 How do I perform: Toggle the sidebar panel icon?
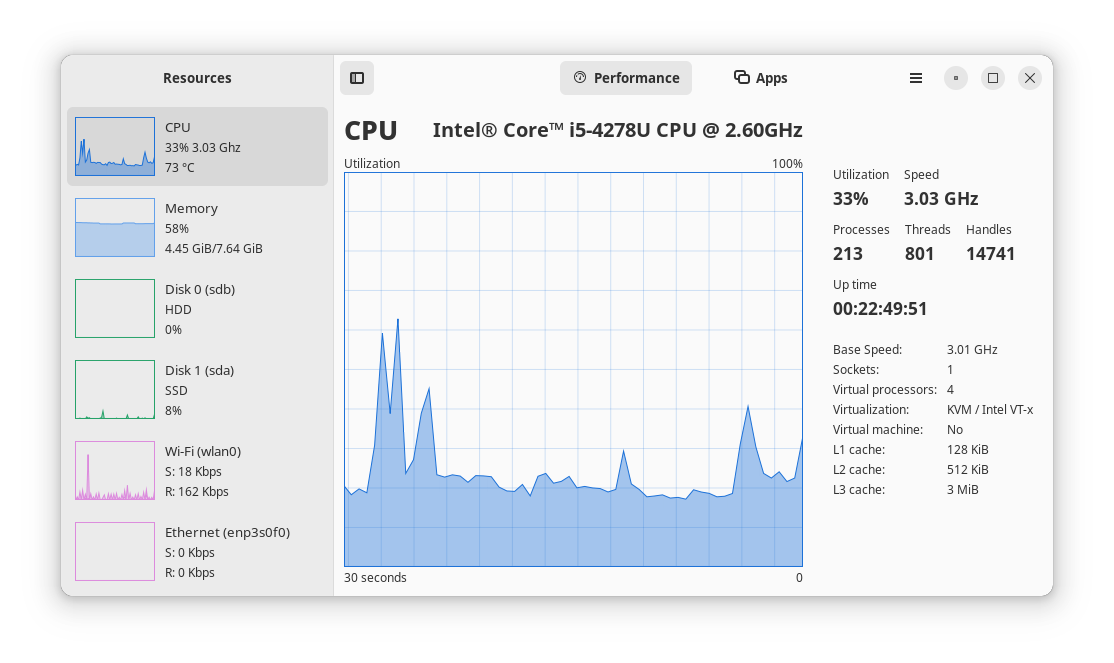coord(357,78)
